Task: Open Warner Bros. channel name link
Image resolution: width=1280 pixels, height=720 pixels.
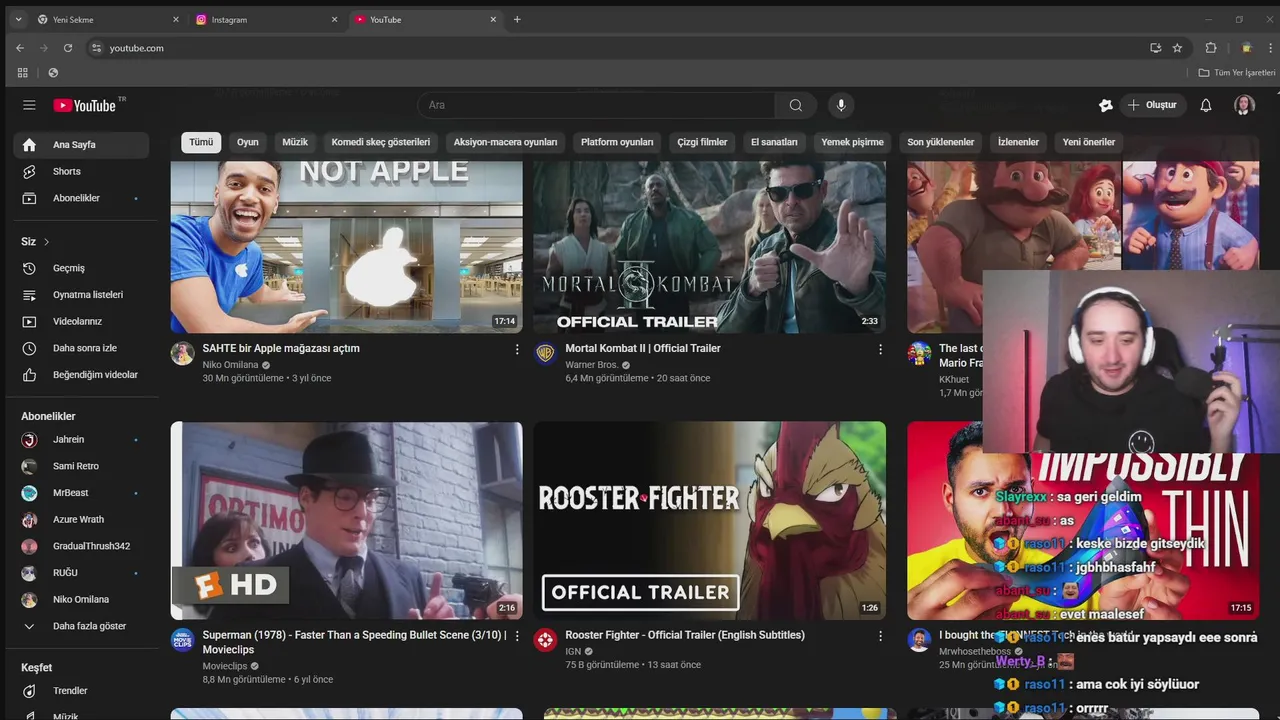Action: pyautogui.click(x=592, y=365)
